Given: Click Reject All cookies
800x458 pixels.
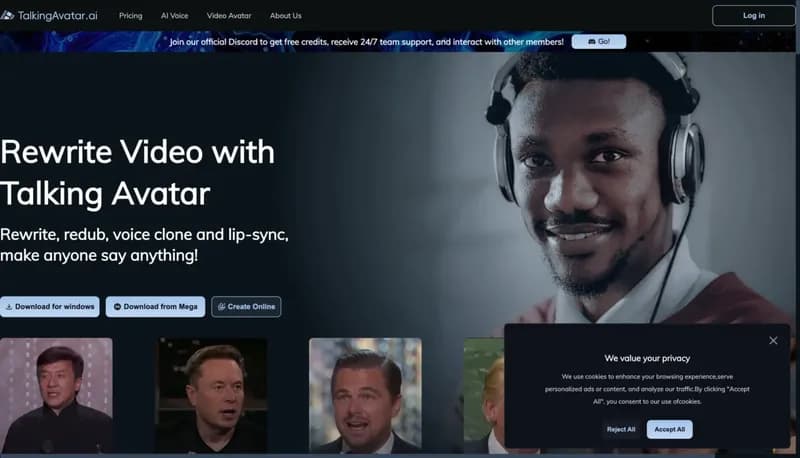Looking at the screenshot, I should coord(621,429).
